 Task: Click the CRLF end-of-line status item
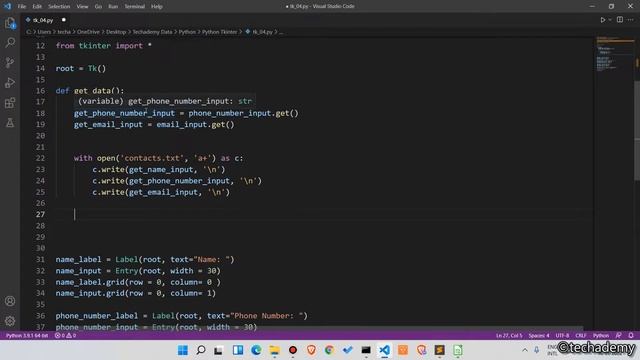(x=580, y=336)
